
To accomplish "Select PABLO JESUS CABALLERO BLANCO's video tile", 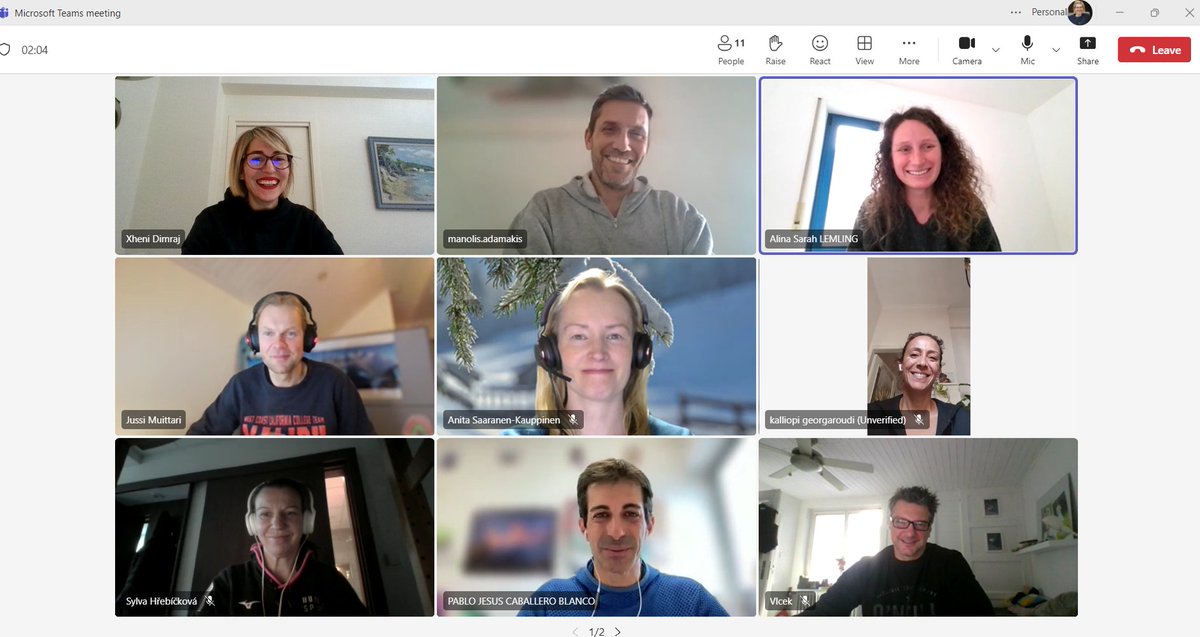I will 596,527.
